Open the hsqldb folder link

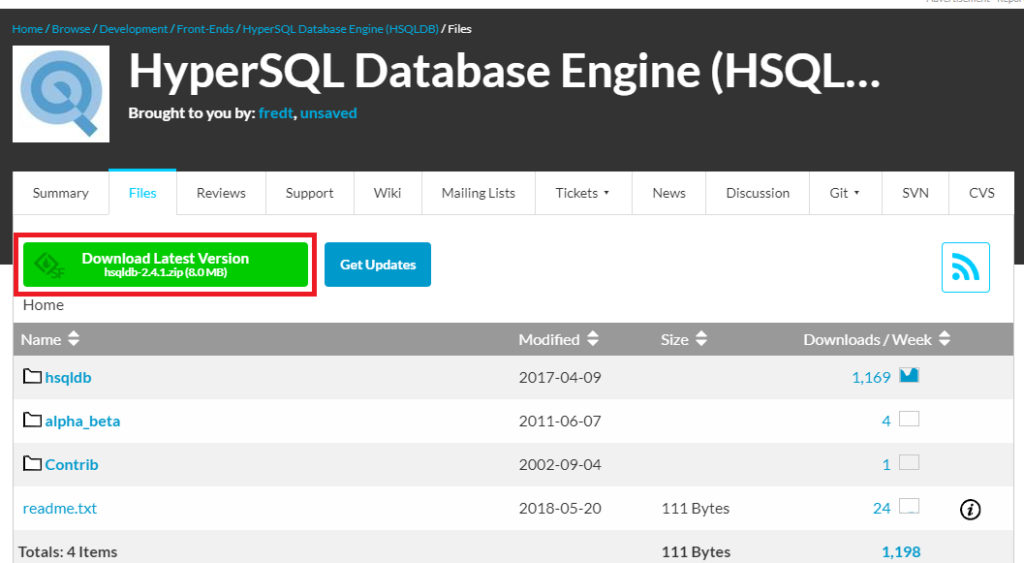[68, 378]
